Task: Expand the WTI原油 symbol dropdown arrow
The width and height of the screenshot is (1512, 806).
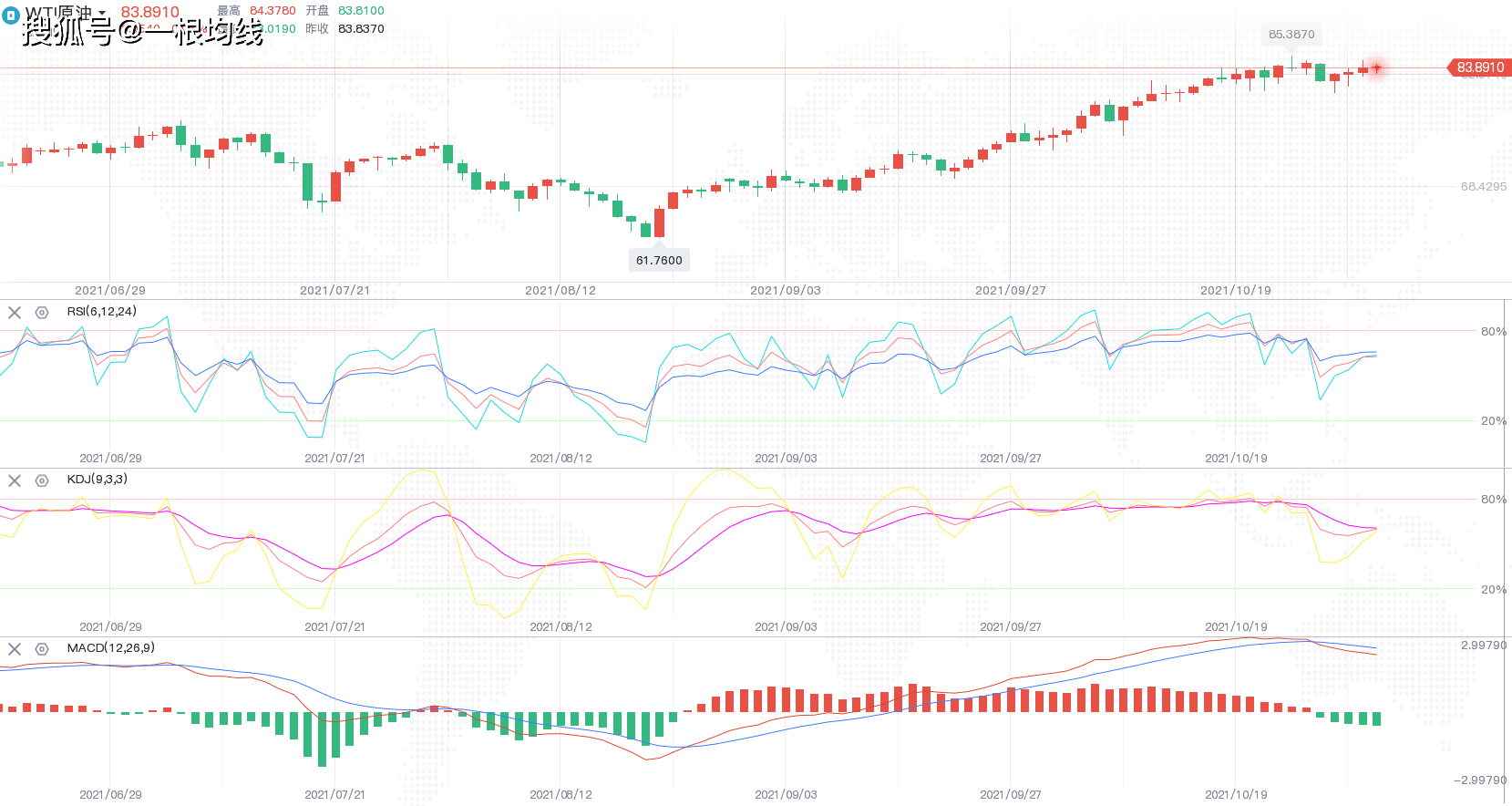Action: [x=102, y=14]
